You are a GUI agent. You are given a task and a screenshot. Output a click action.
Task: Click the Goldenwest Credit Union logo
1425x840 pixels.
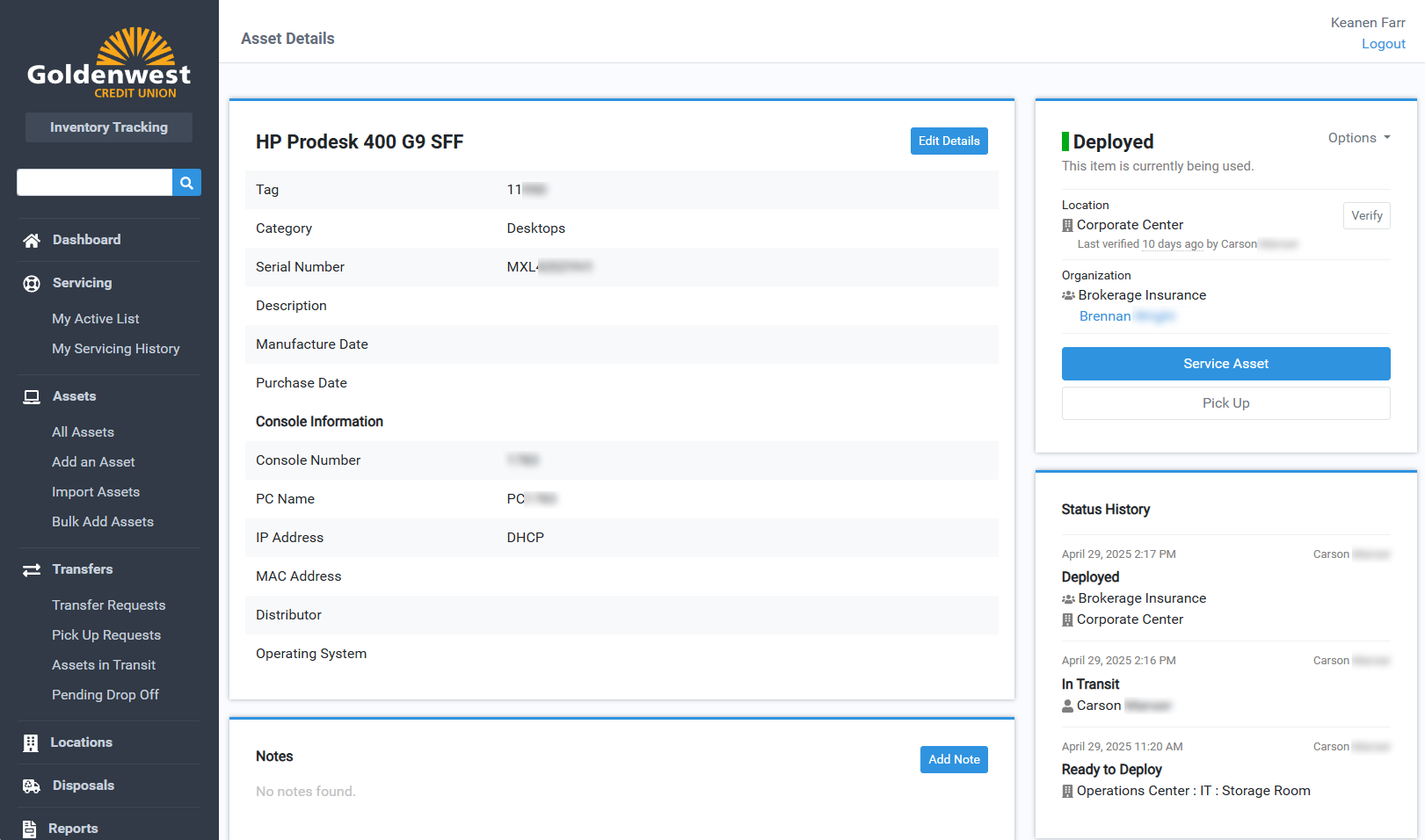point(109,63)
